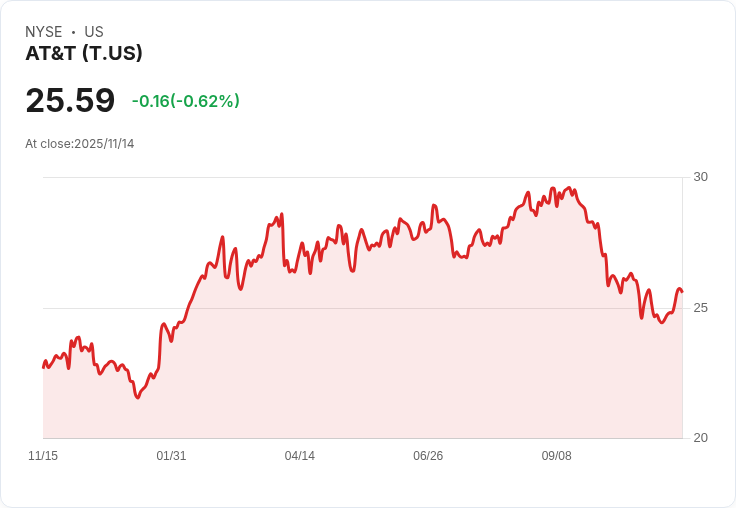The height and width of the screenshot is (508, 736).
Task: Select the NYSE exchange label
Action: (44, 32)
